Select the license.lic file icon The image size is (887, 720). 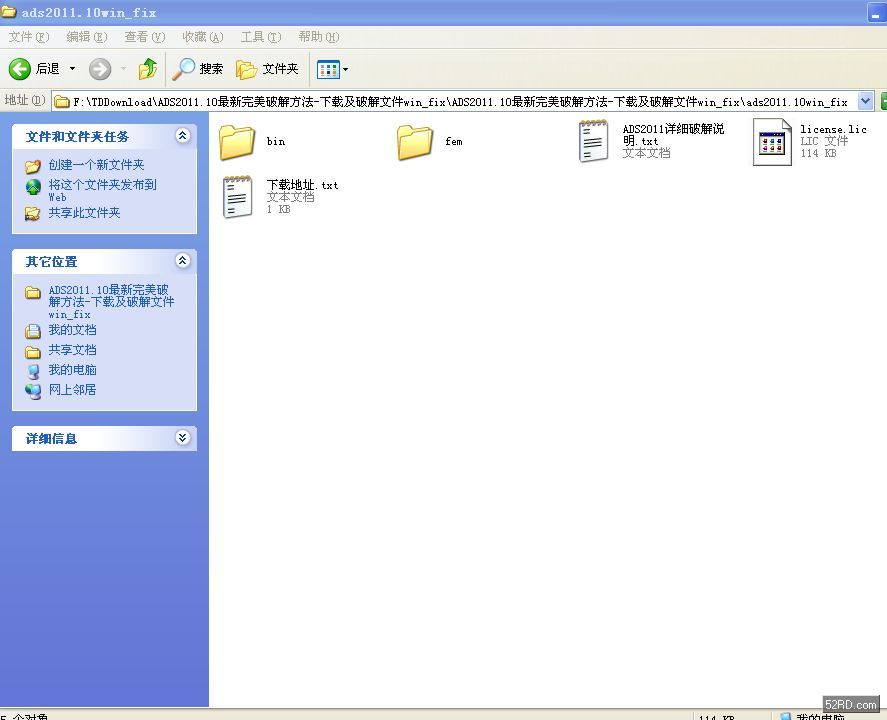[772, 142]
